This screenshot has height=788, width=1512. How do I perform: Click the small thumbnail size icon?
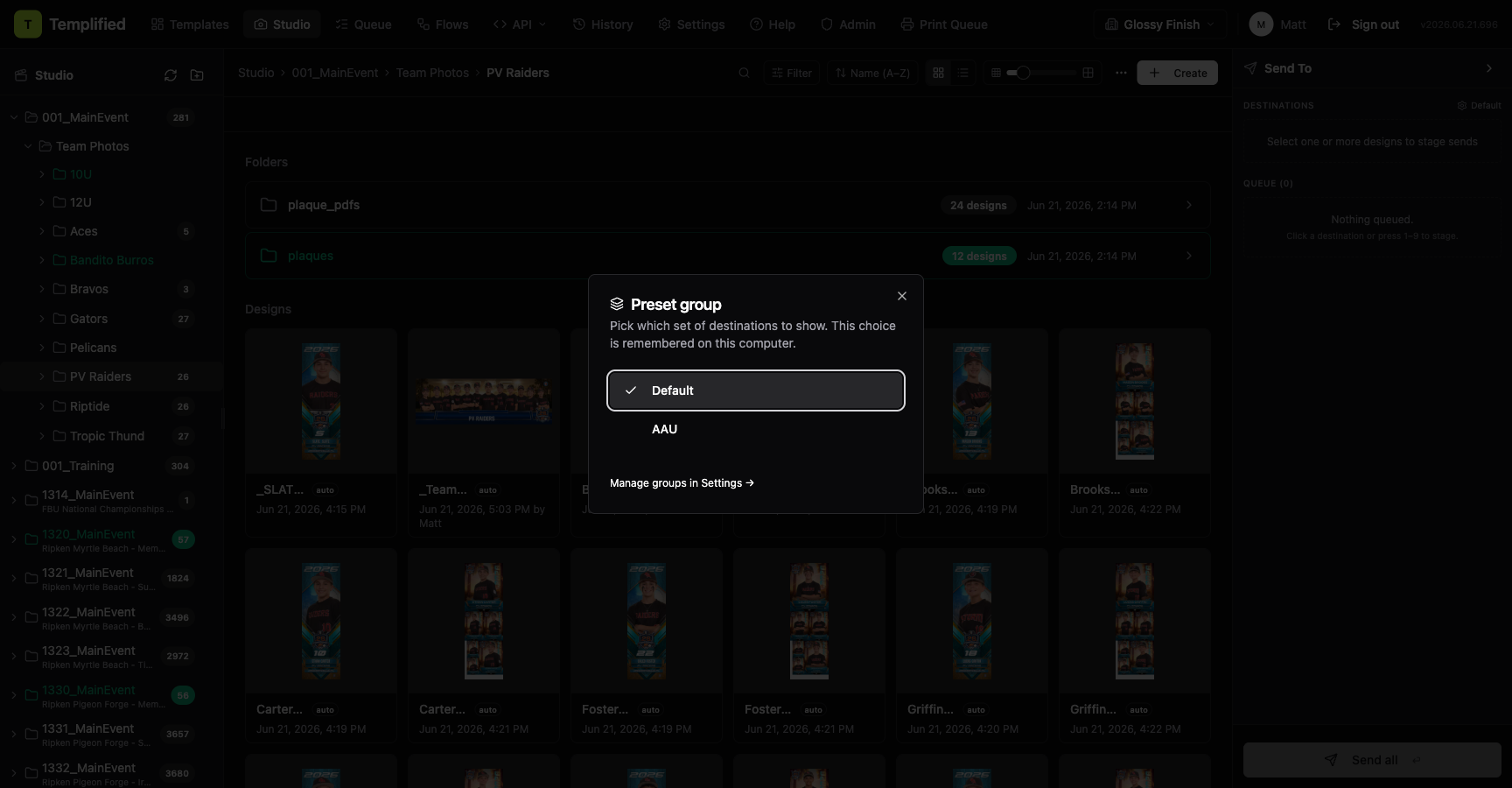(996, 73)
